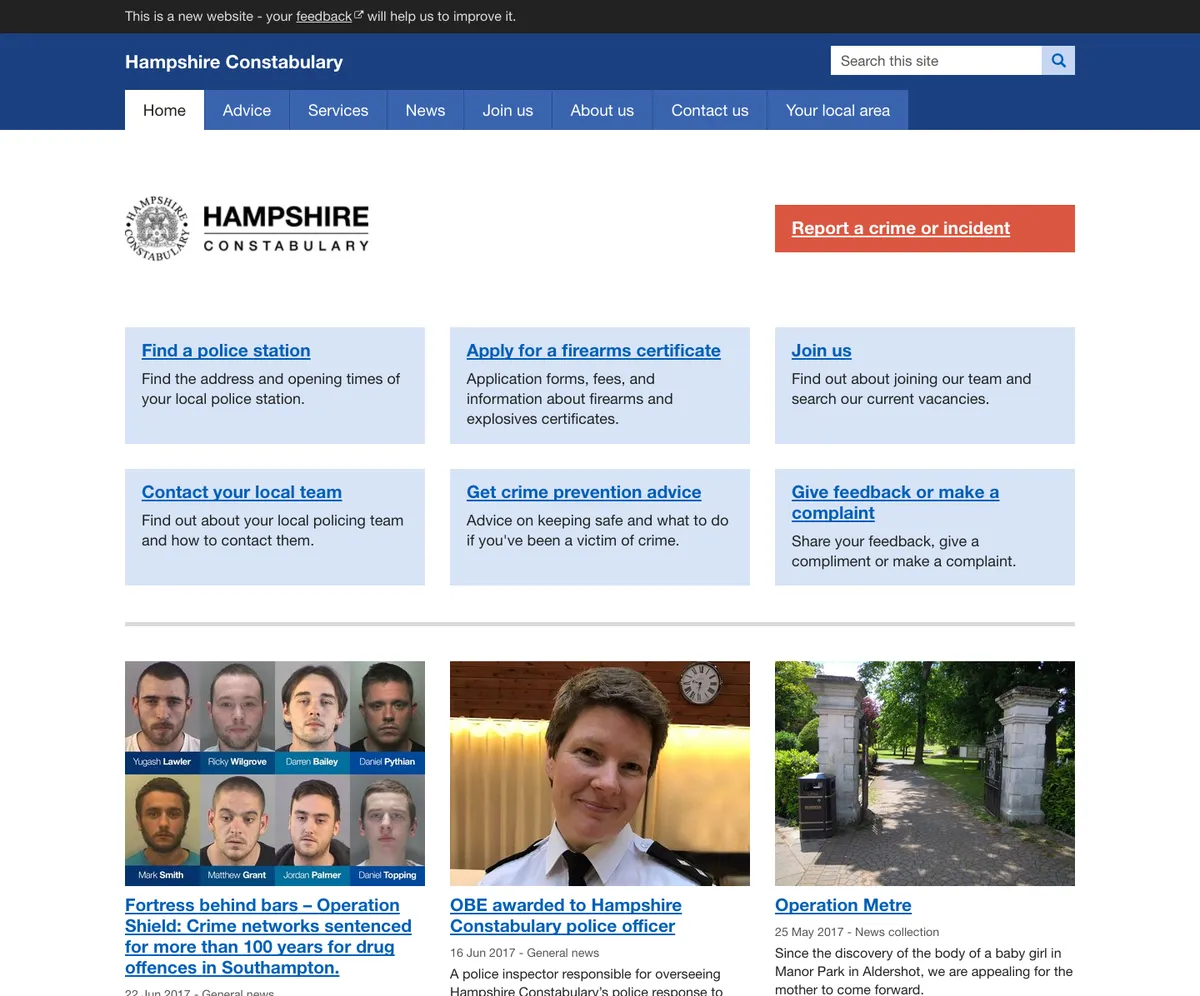Open Apply for a firearms certificate link
The height and width of the screenshot is (996, 1200).
(593, 351)
